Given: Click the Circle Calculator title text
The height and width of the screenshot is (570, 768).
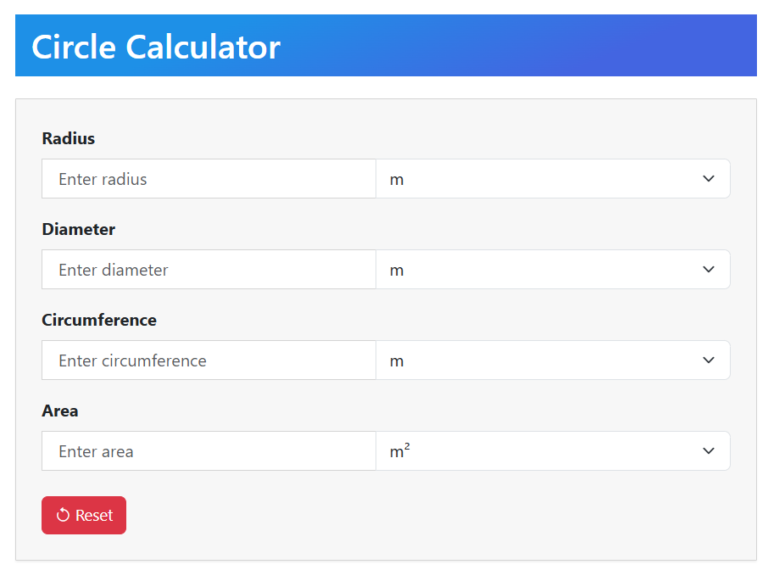Looking at the screenshot, I should (156, 47).
